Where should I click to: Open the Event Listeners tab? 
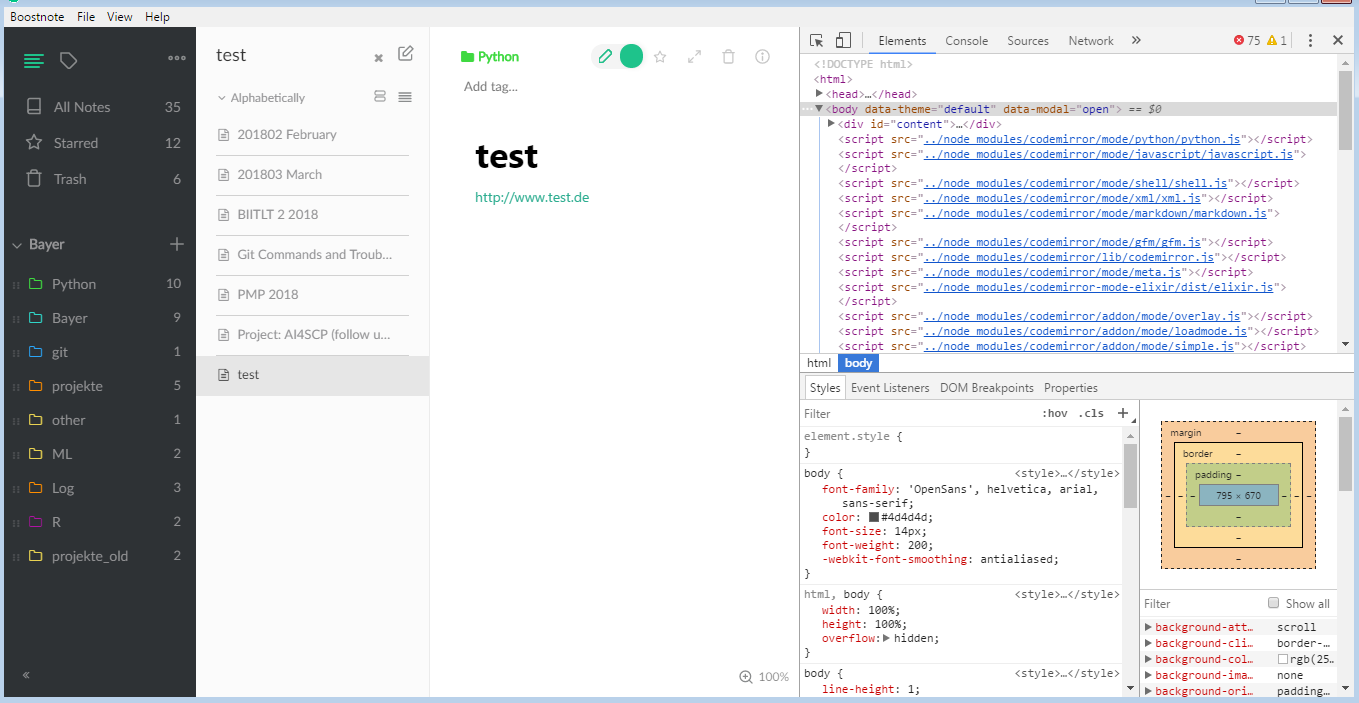[890, 388]
